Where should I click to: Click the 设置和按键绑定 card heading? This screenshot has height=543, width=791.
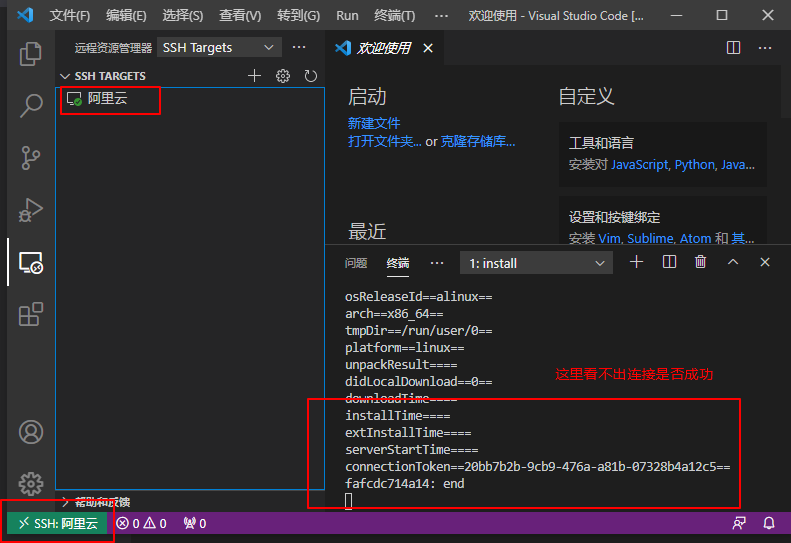(614, 217)
